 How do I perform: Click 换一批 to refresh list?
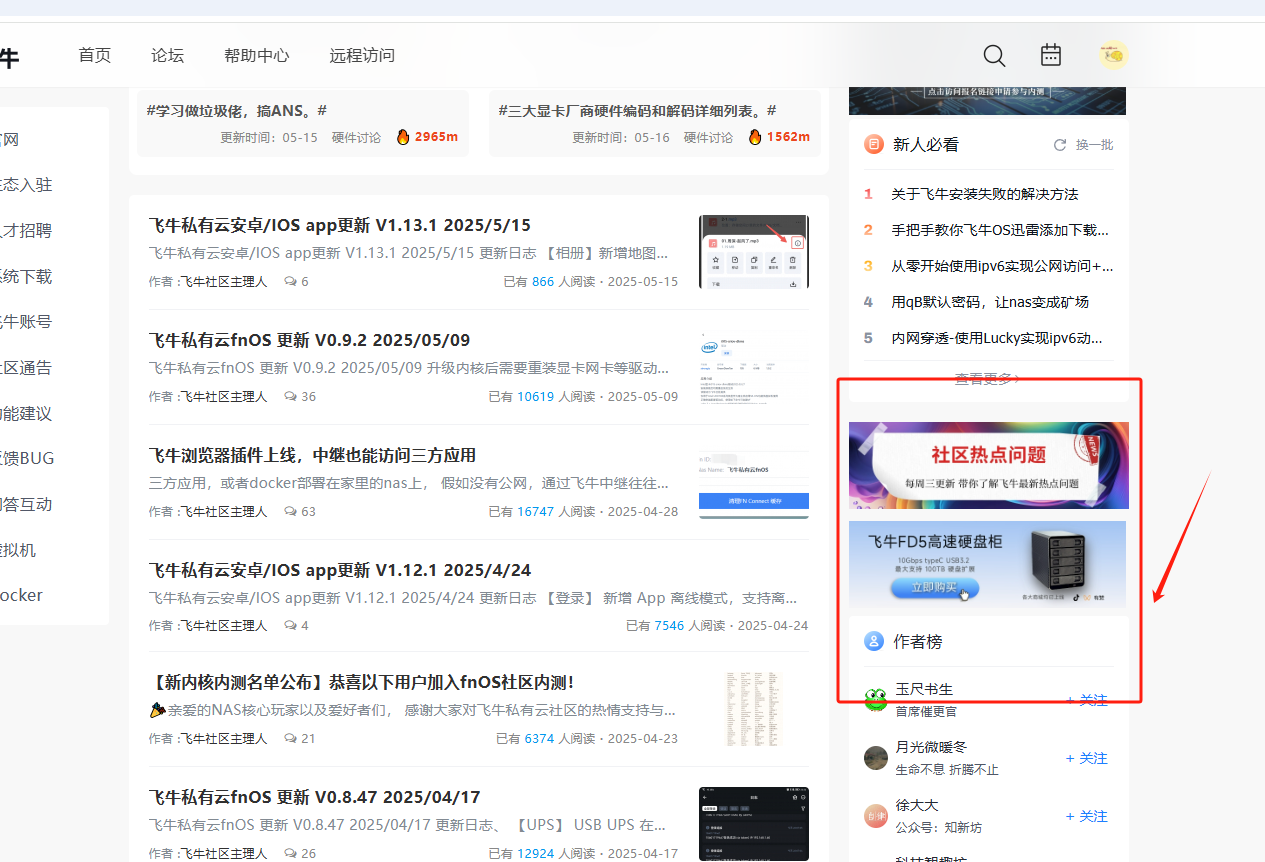coord(1094,145)
